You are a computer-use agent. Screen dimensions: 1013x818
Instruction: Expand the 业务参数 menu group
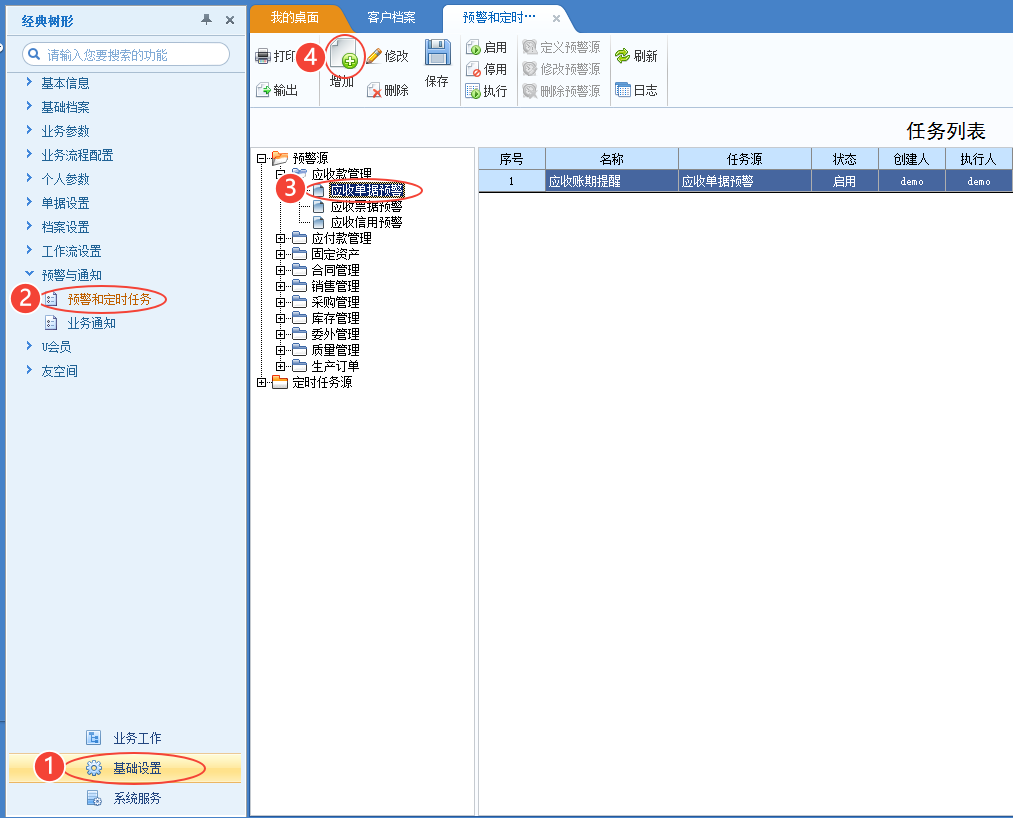coord(29,130)
